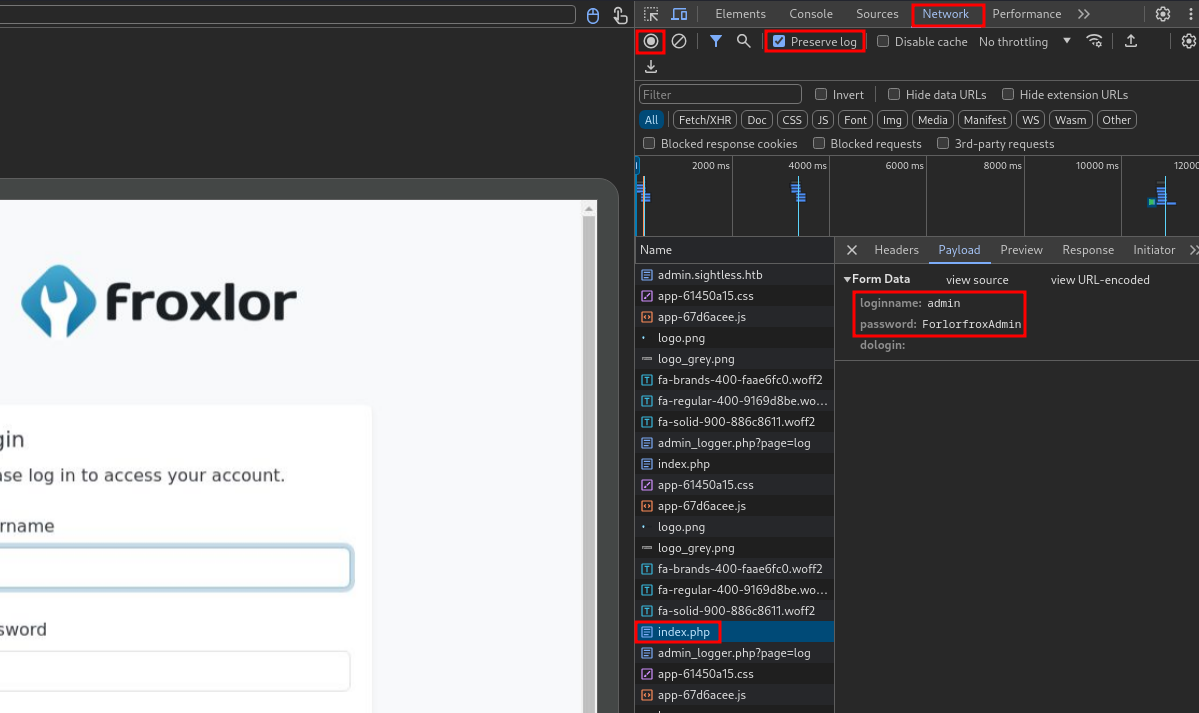The image size is (1199, 713).
Task: Click the view source link
Action: (x=977, y=280)
